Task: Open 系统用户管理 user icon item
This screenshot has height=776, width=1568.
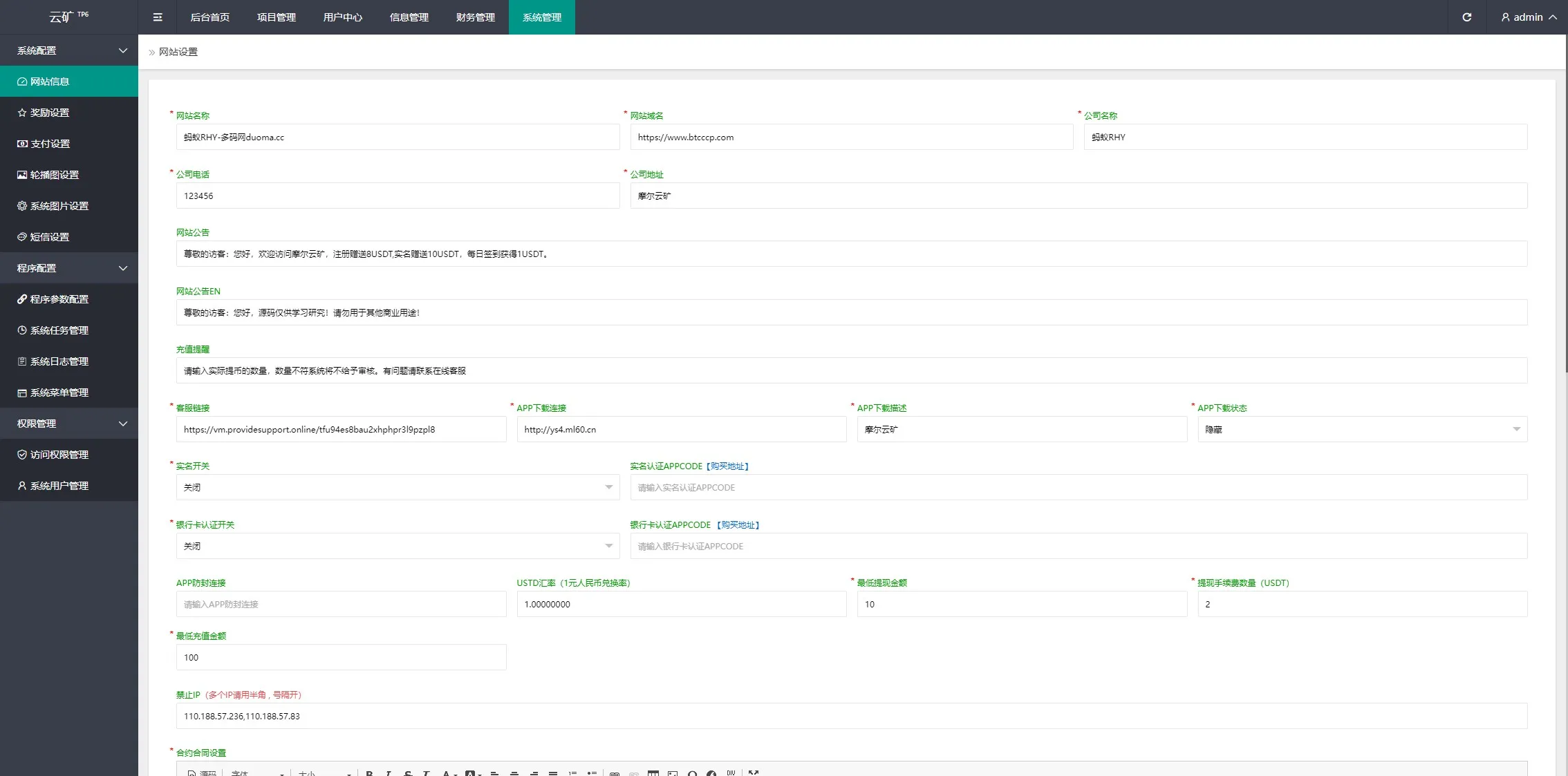Action: tap(59, 486)
